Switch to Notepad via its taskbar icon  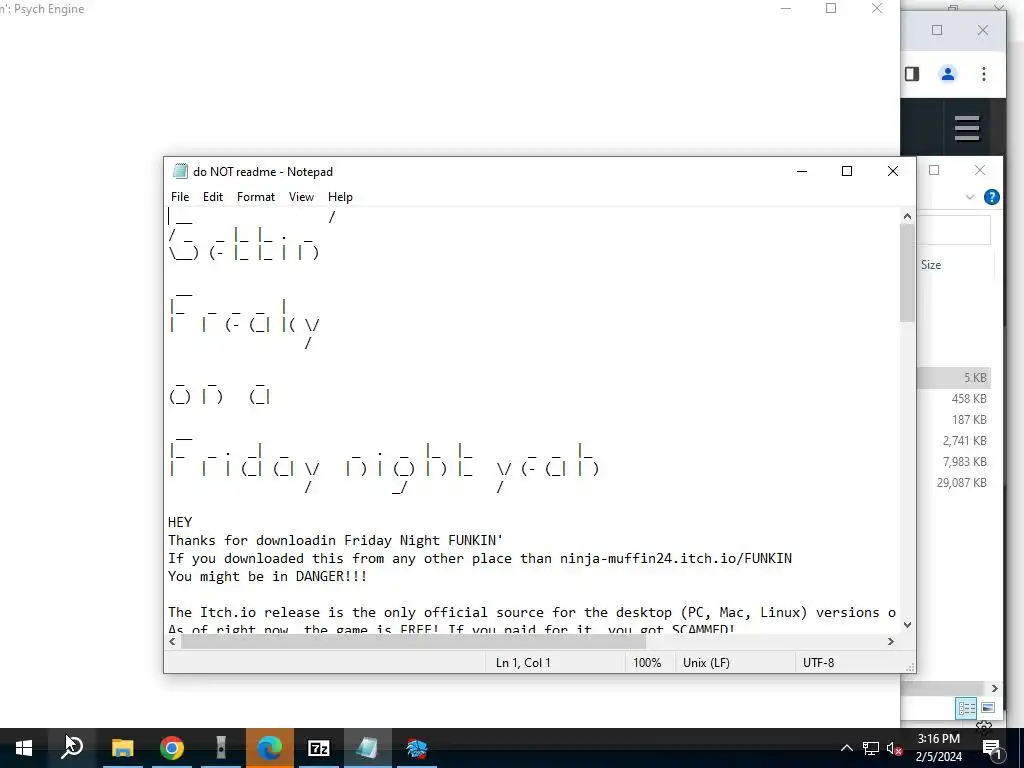368,748
